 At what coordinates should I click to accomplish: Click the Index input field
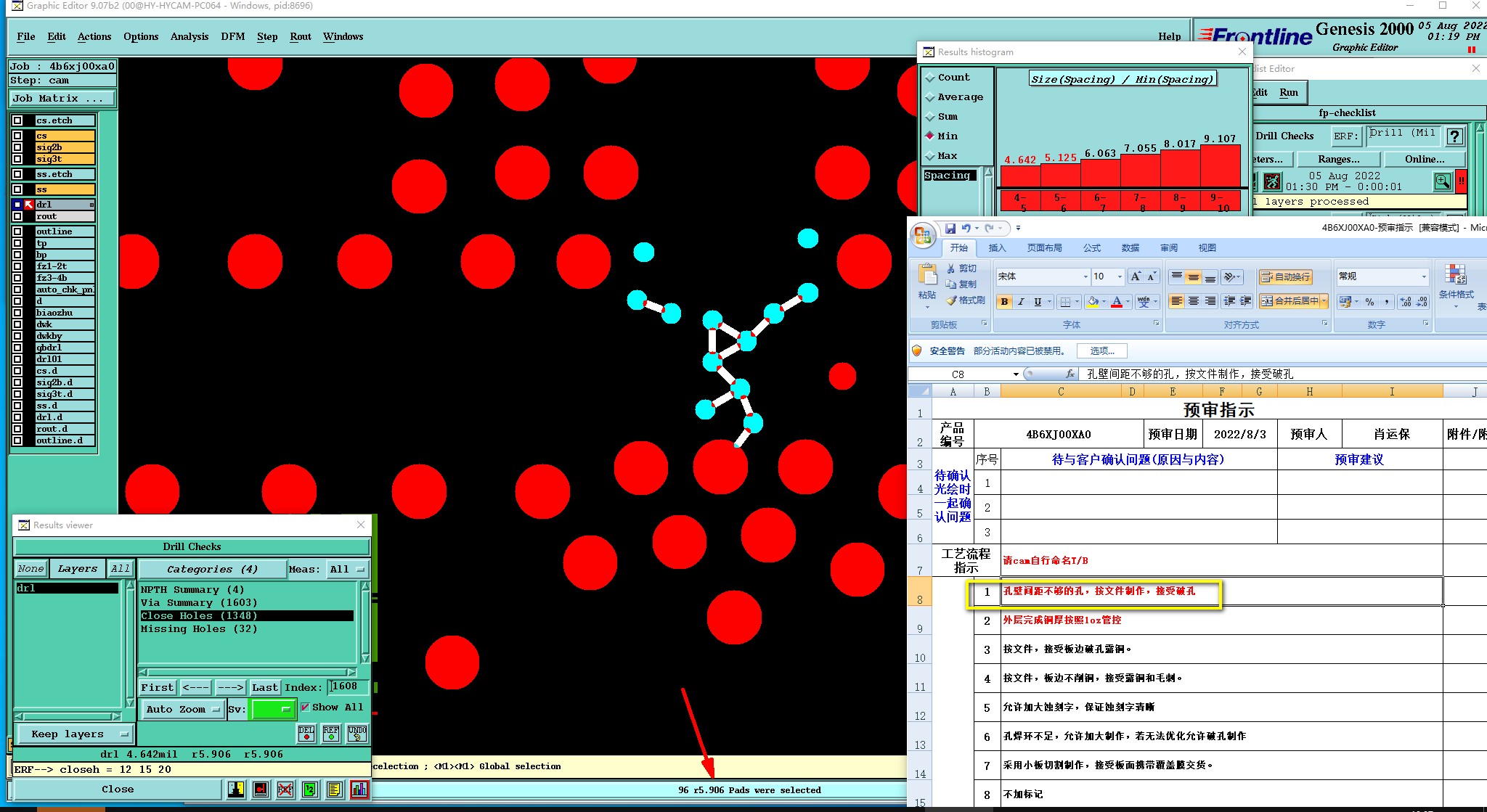[349, 686]
